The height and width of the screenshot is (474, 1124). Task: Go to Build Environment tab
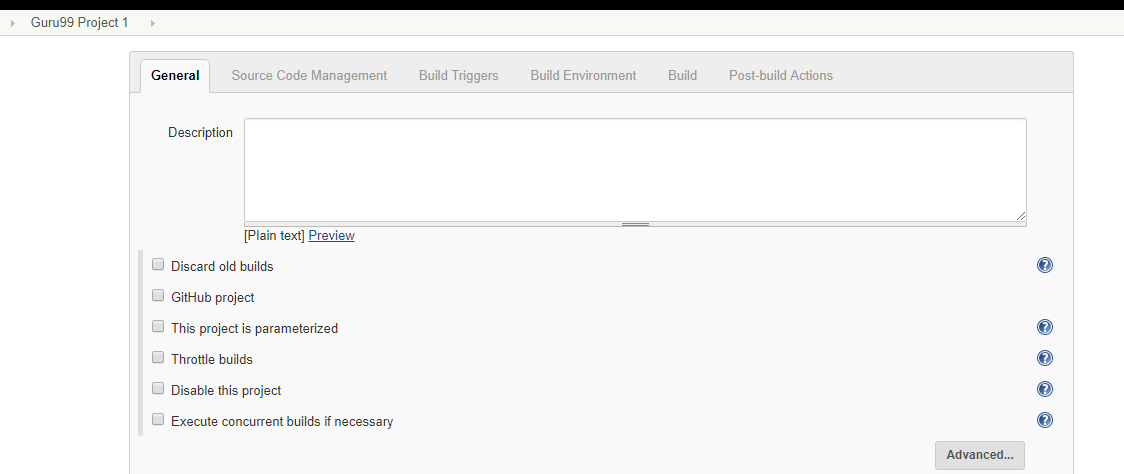click(583, 75)
